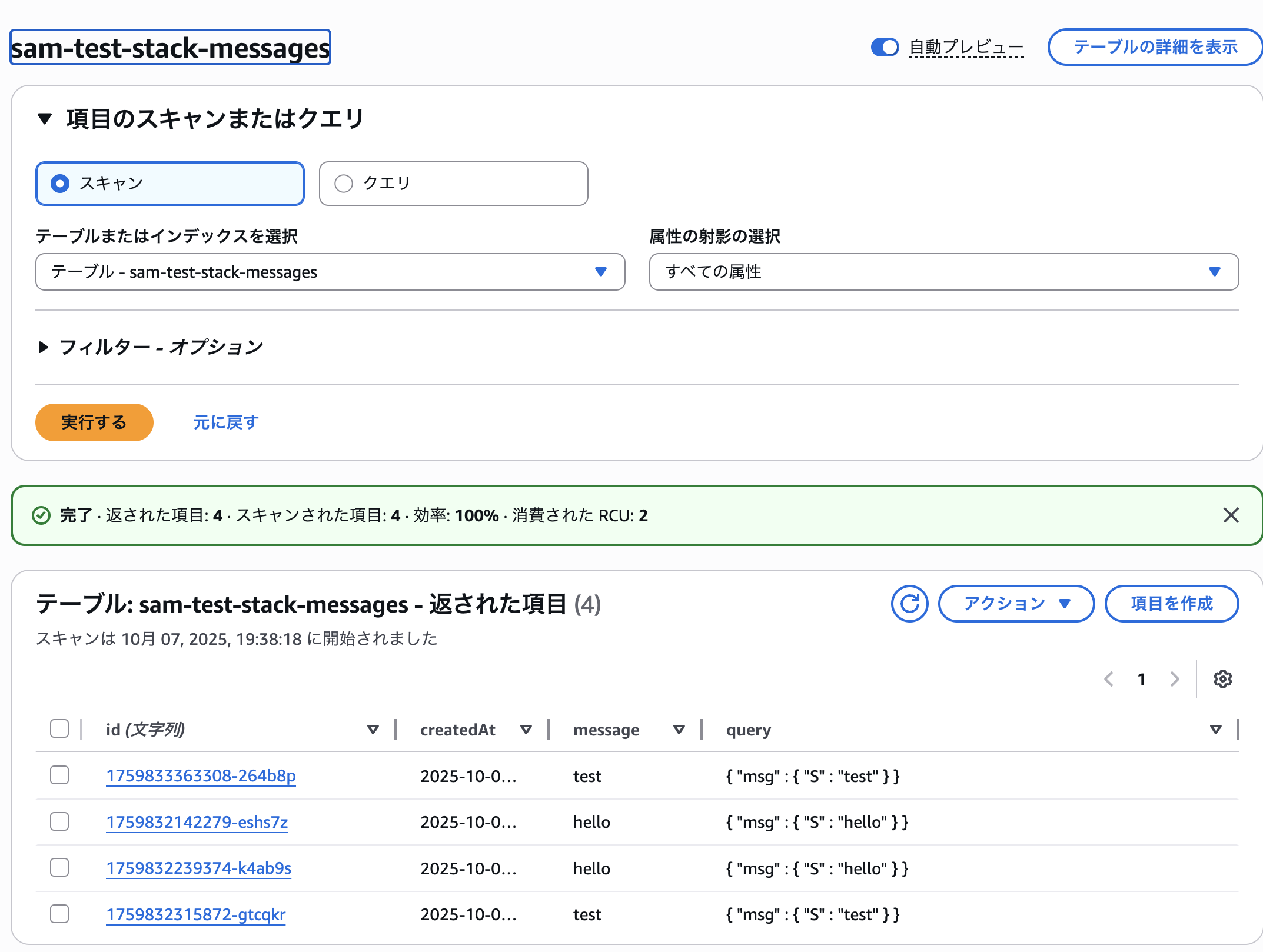Sort the query column
Screen dimensions: 1263x952
coord(1215,730)
